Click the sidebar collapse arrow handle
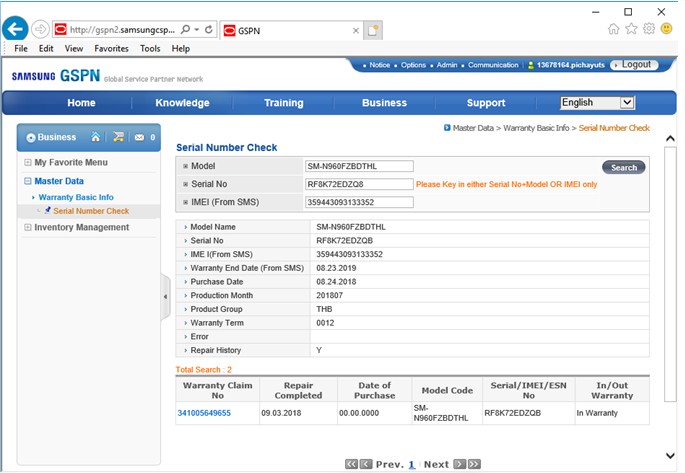The height and width of the screenshot is (473, 685). pyautogui.click(x=166, y=297)
